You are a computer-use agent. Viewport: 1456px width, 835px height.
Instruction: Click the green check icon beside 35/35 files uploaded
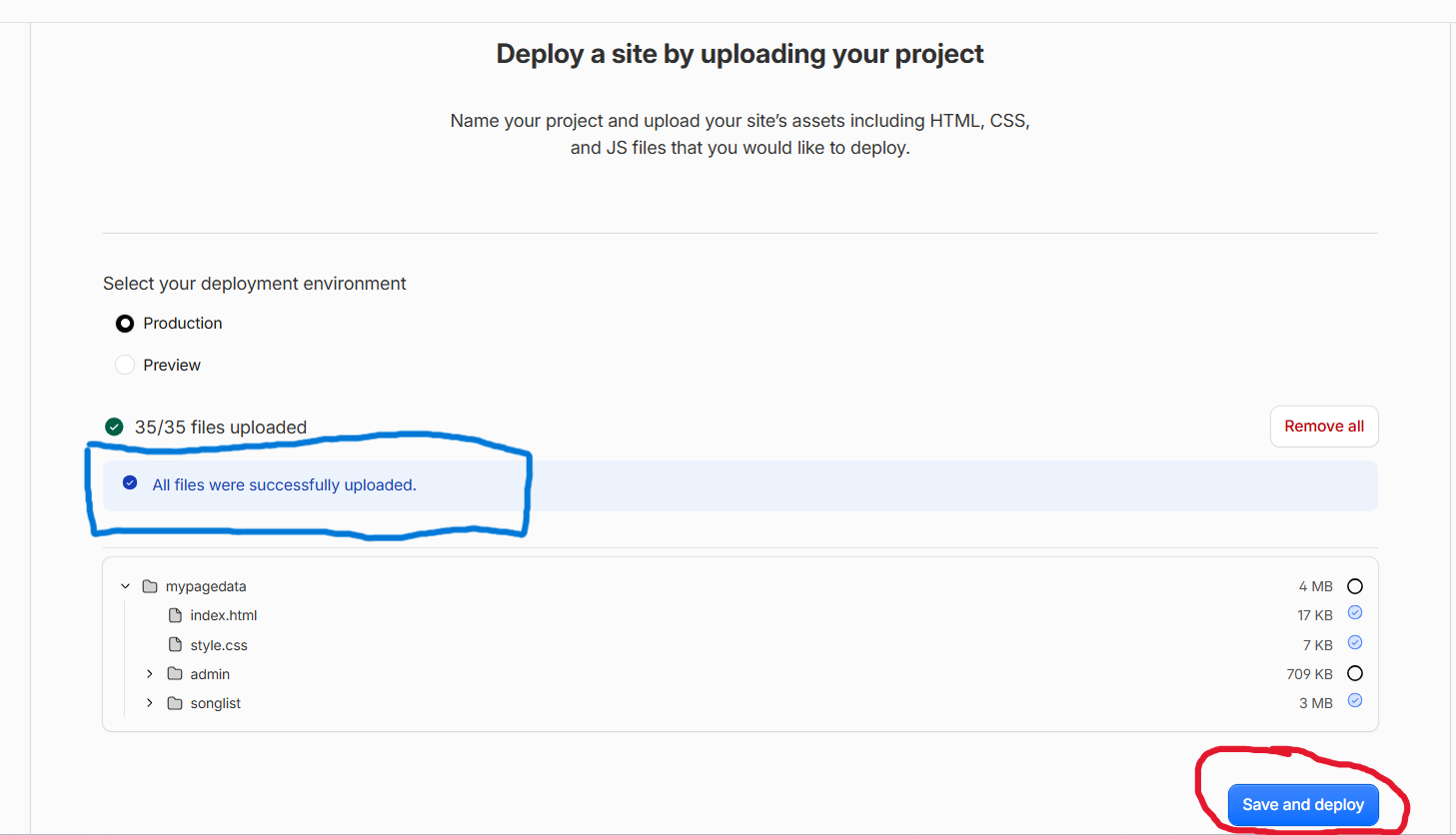point(115,427)
